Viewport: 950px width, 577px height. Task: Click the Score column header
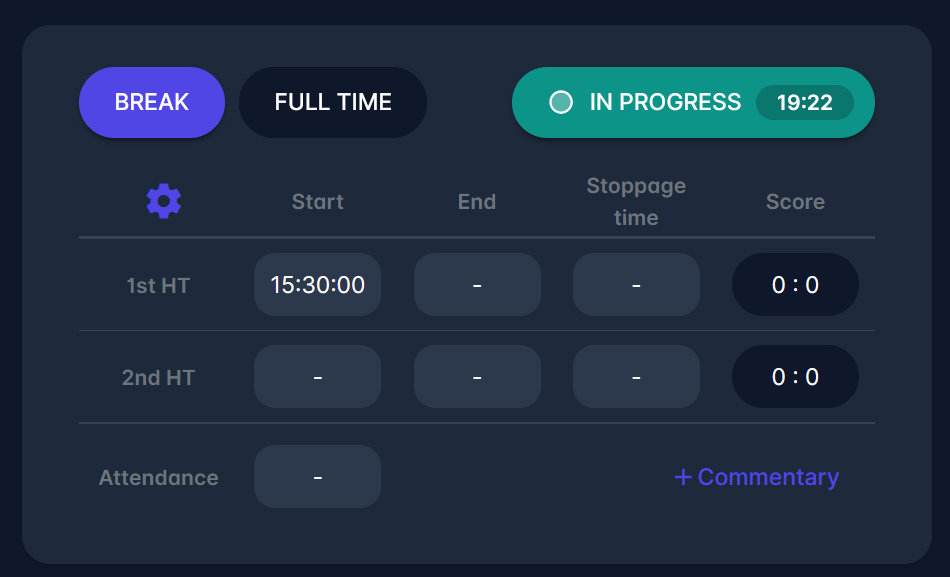pos(795,202)
